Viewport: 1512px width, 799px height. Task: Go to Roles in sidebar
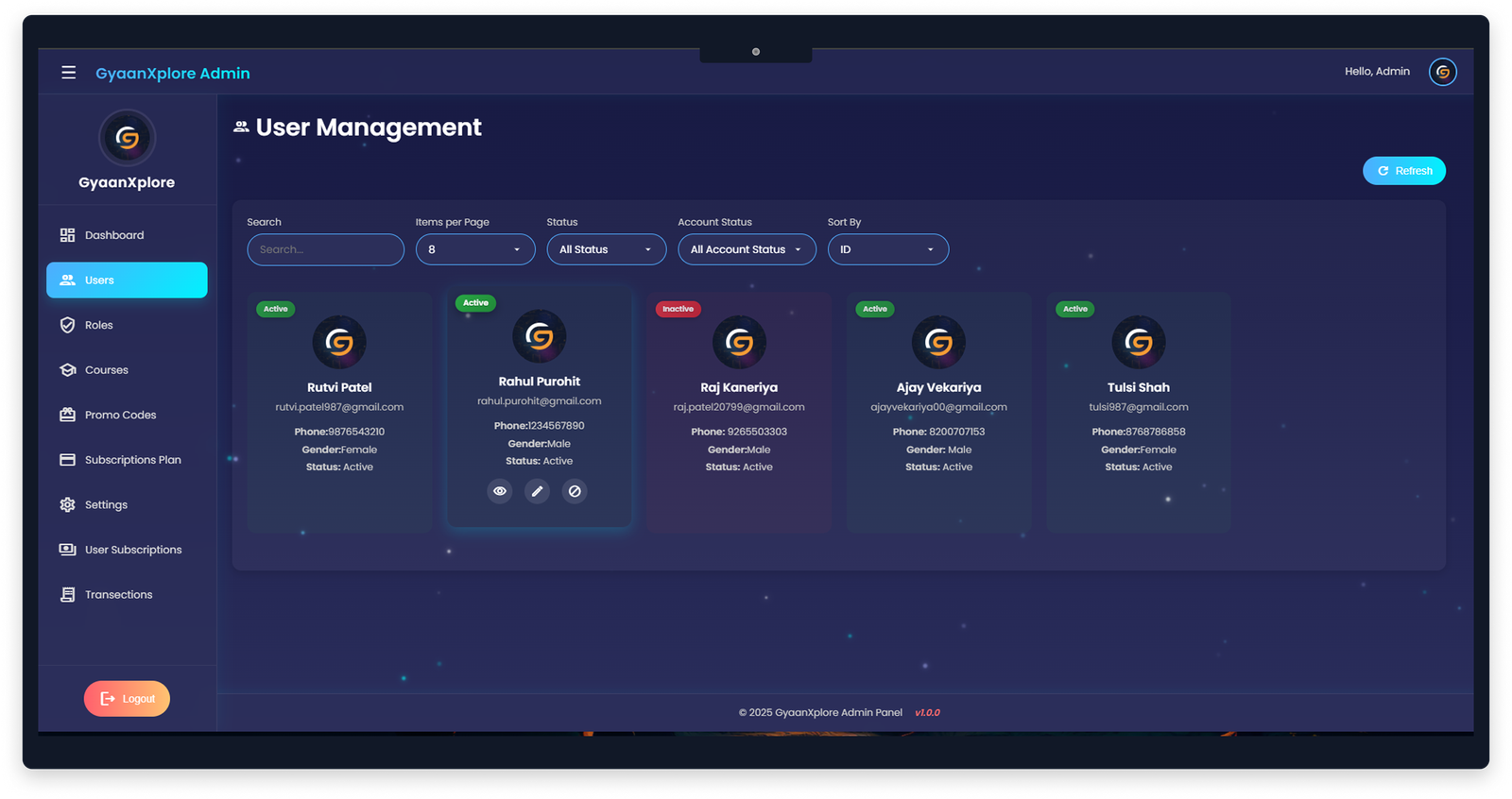[x=98, y=325]
